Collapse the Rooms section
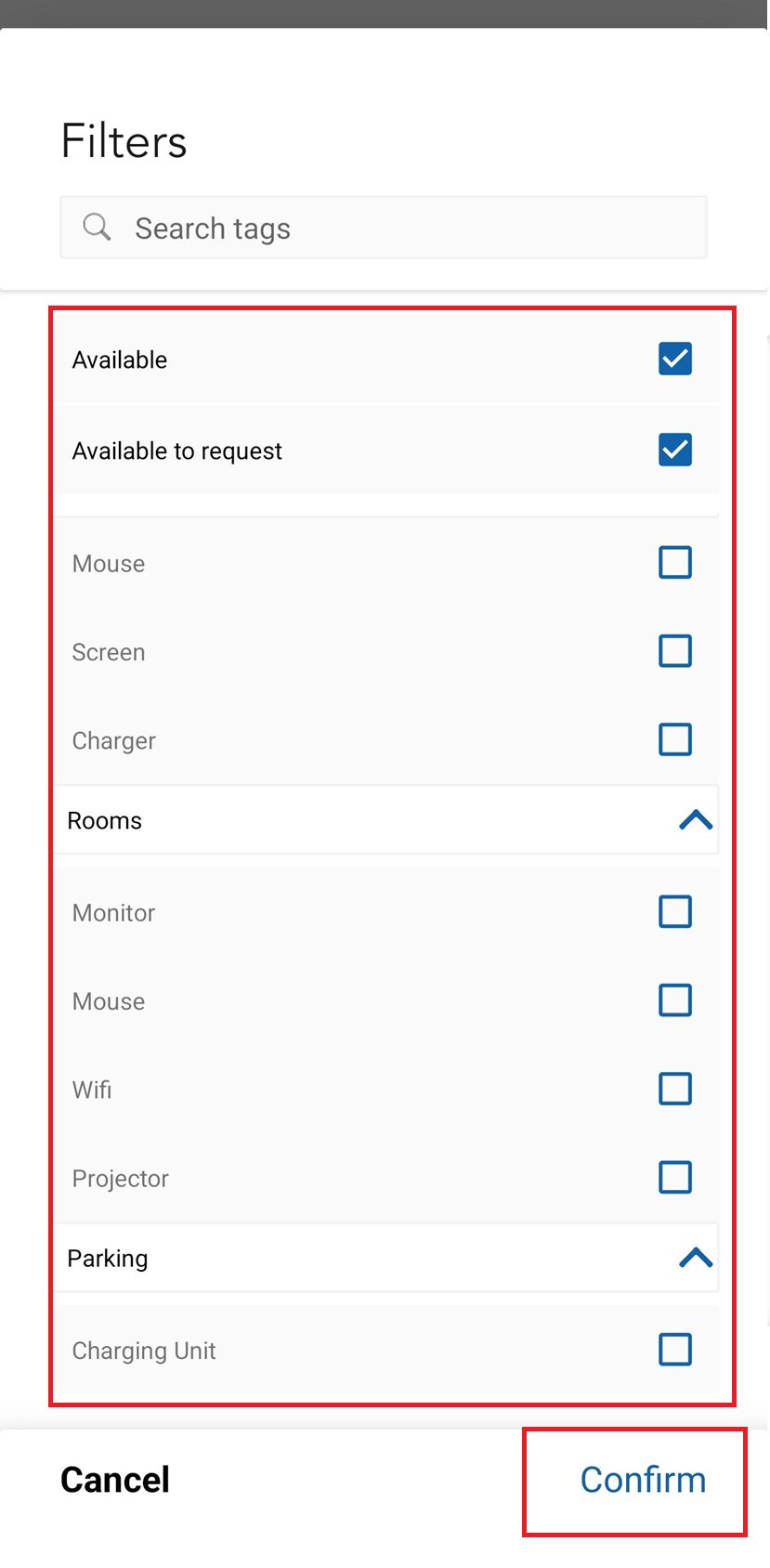Viewport: 770px width, 1568px height. 695,819
